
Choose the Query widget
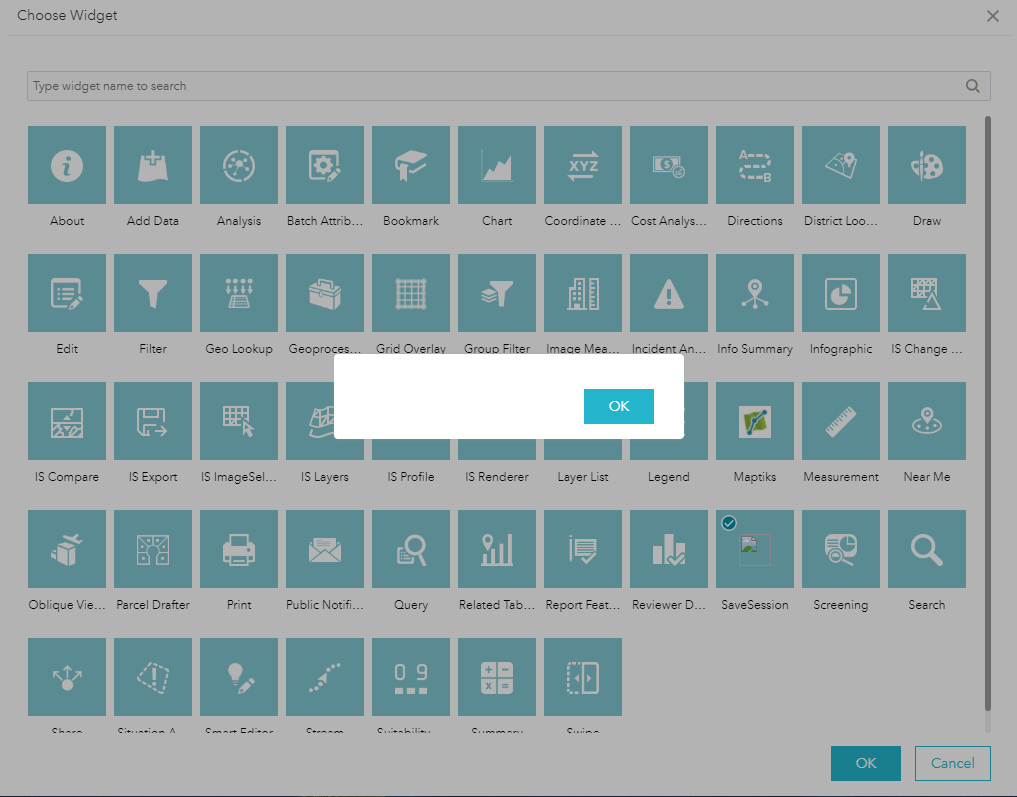(411, 549)
